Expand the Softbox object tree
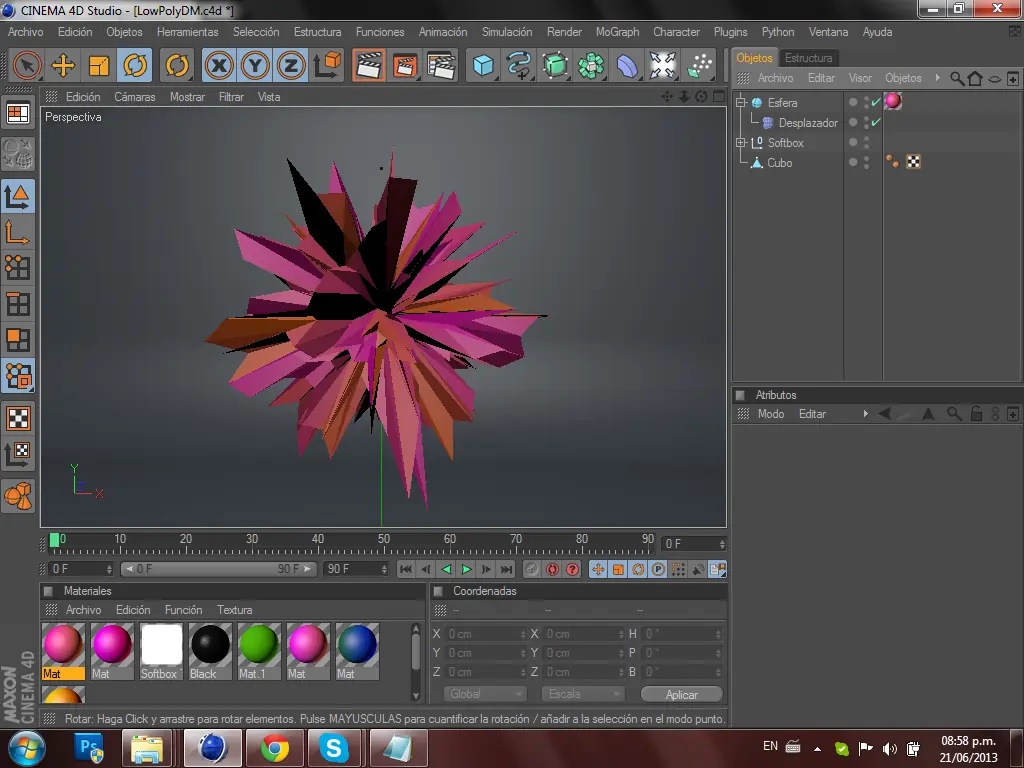The height and width of the screenshot is (768, 1024). click(741, 142)
